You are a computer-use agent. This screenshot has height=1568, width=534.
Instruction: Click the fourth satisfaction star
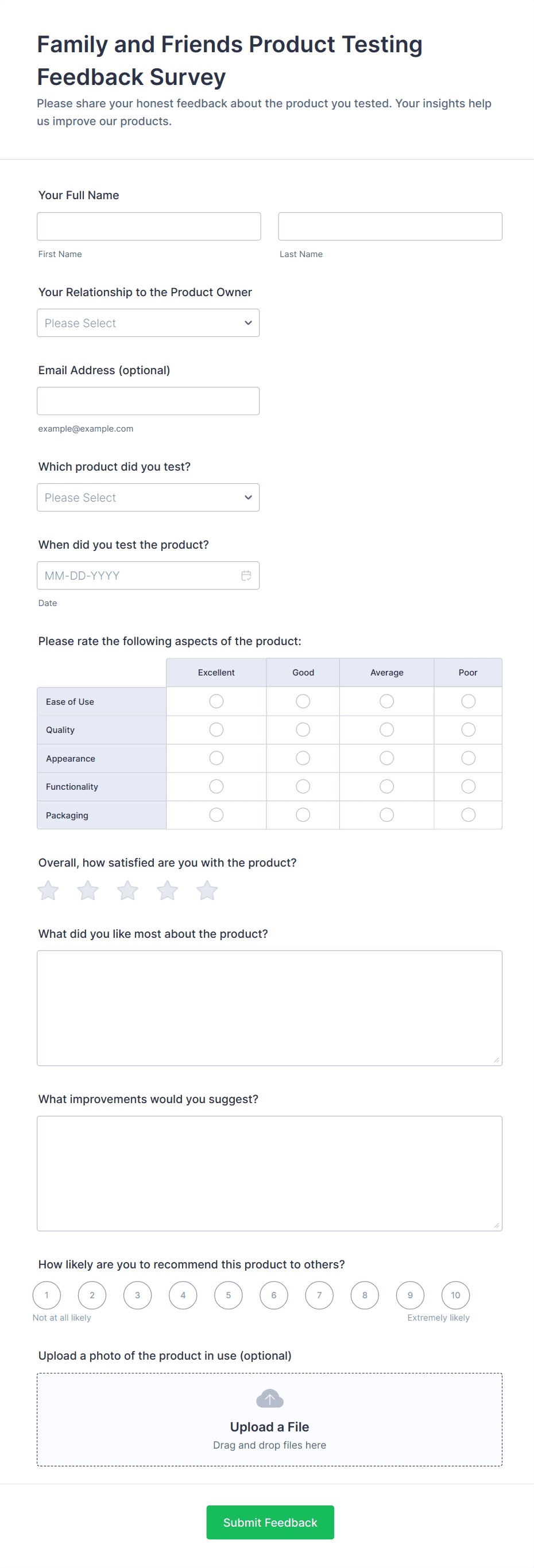[168, 891]
